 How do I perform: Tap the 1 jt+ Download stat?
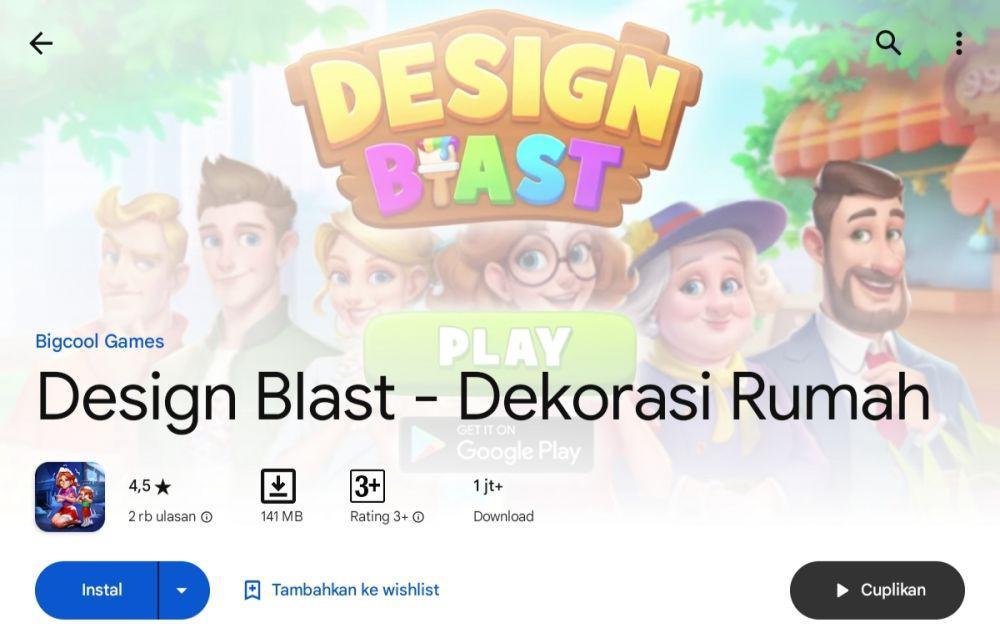click(503, 501)
